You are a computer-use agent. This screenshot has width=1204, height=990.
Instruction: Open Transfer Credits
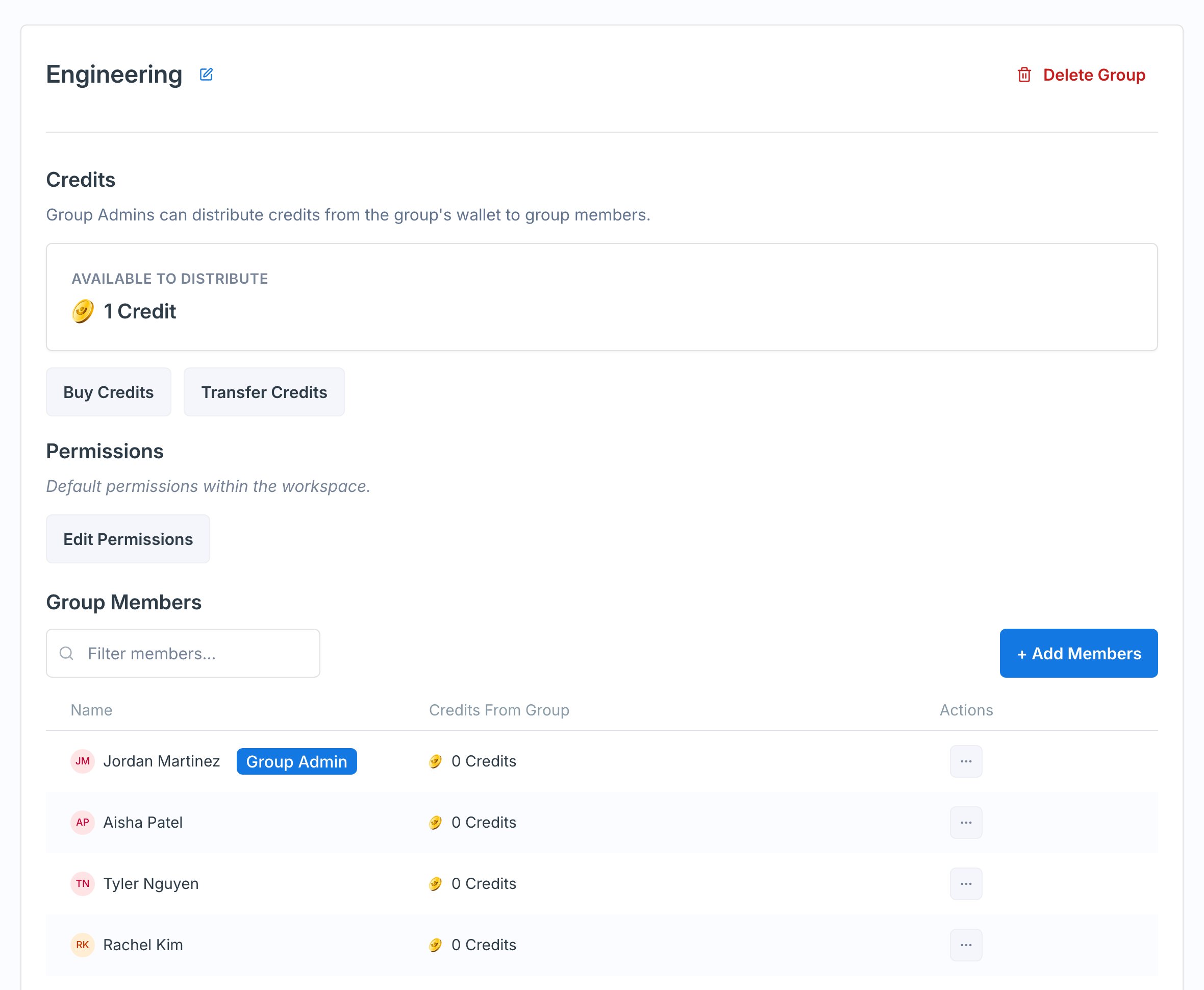(x=264, y=392)
